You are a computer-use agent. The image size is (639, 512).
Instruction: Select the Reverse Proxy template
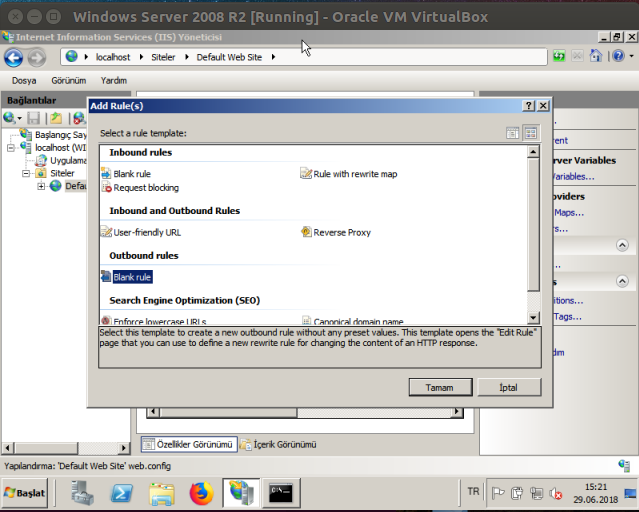click(336, 232)
